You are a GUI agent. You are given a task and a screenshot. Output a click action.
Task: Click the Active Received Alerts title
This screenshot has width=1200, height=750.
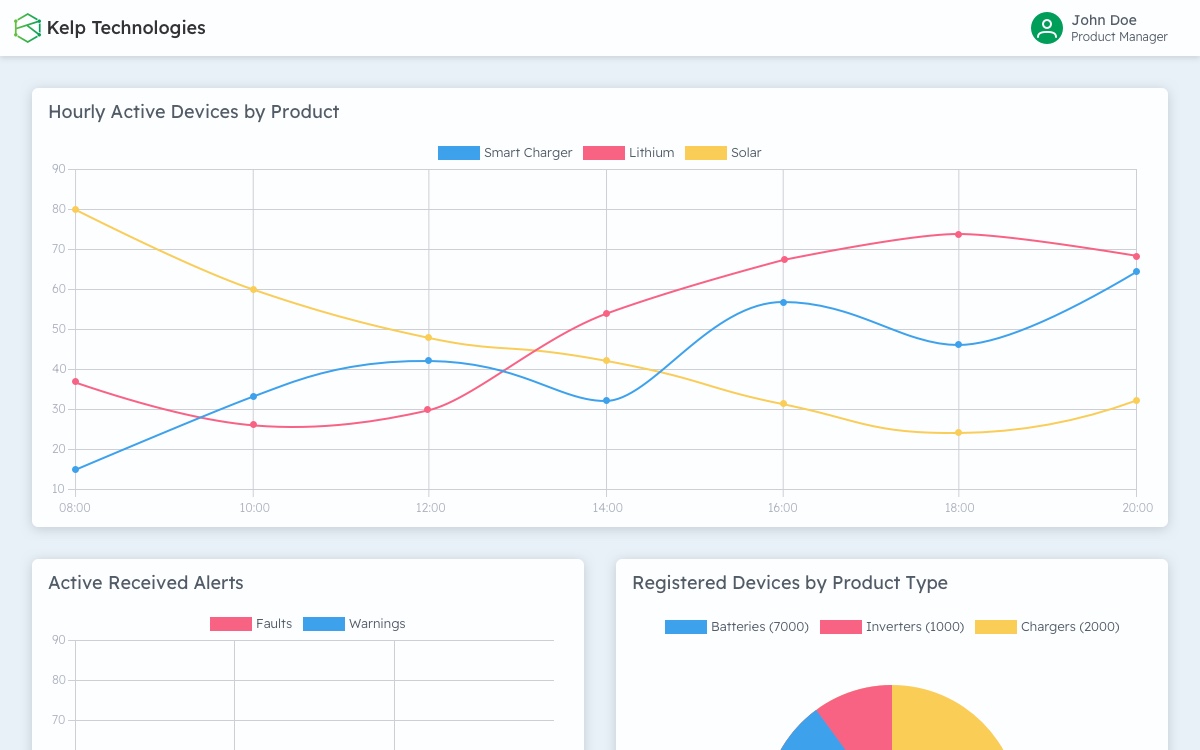pos(146,583)
